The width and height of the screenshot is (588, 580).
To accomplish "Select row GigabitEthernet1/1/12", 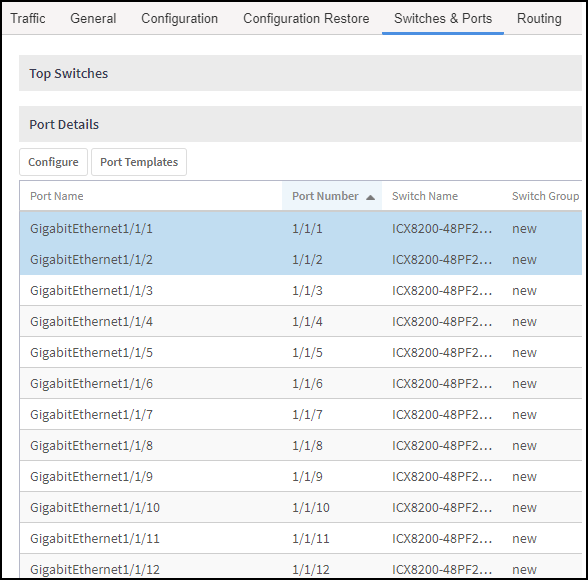I will [x=301, y=567].
